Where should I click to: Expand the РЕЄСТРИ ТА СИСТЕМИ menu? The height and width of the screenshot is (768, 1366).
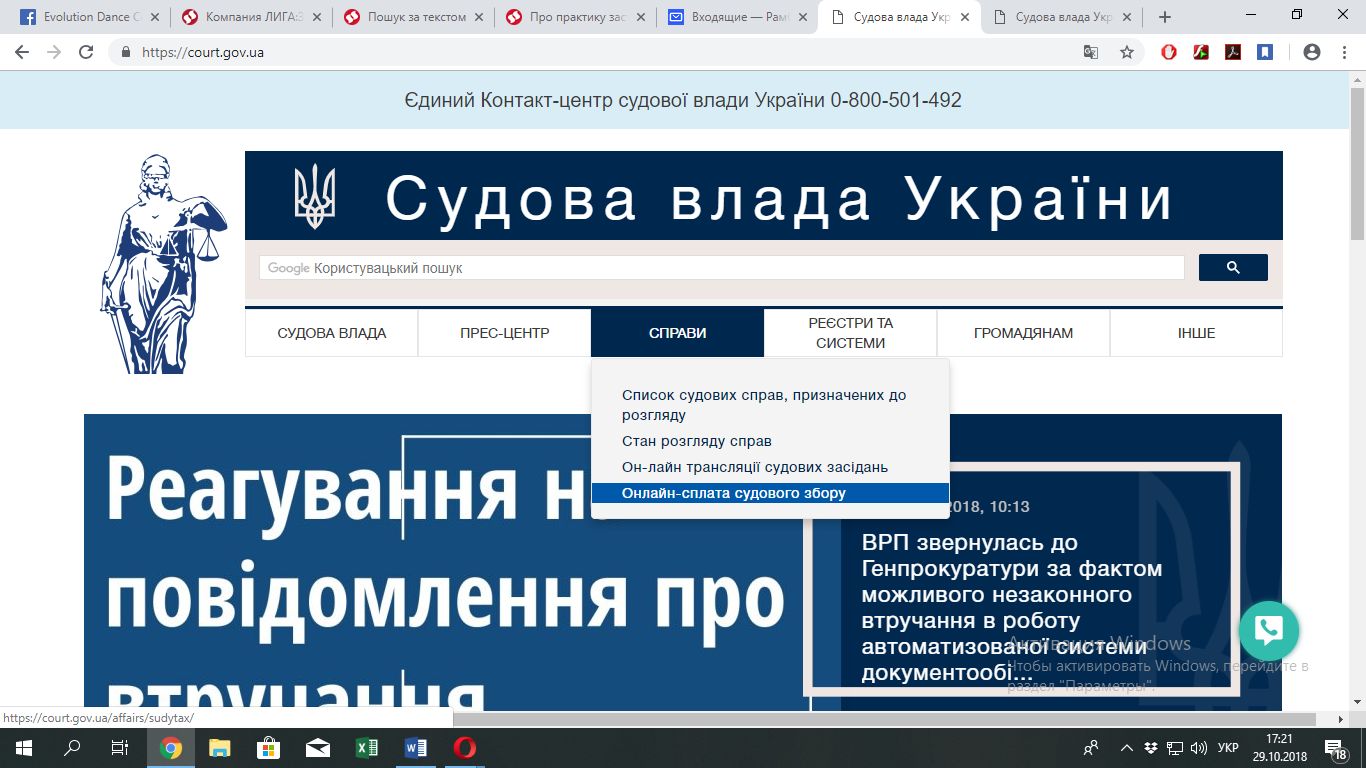pyautogui.click(x=850, y=333)
